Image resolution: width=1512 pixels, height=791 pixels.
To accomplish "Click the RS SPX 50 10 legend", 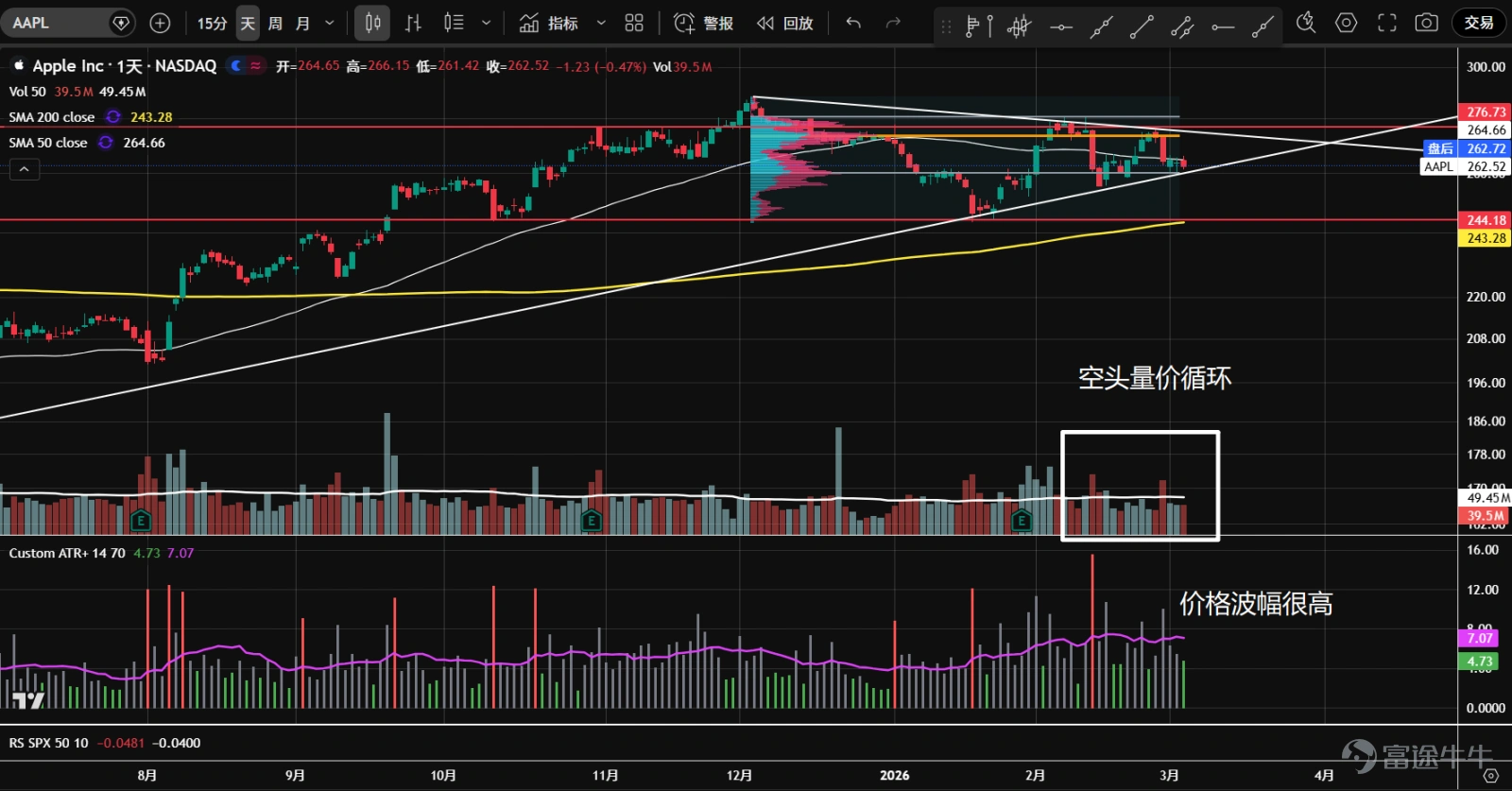I will point(49,744).
